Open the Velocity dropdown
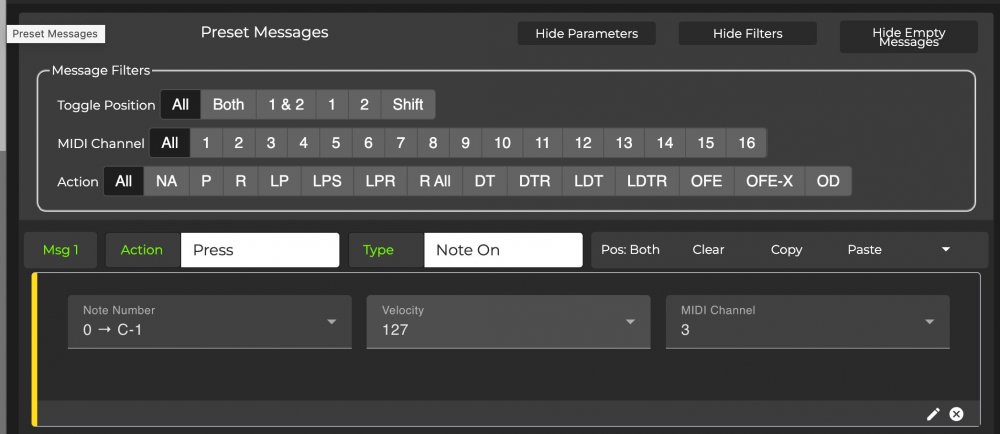 tap(630, 322)
